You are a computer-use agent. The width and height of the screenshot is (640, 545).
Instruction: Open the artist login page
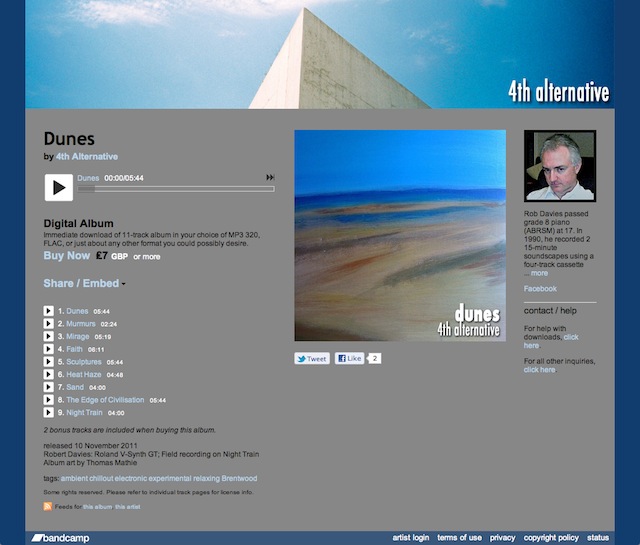point(411,538)
